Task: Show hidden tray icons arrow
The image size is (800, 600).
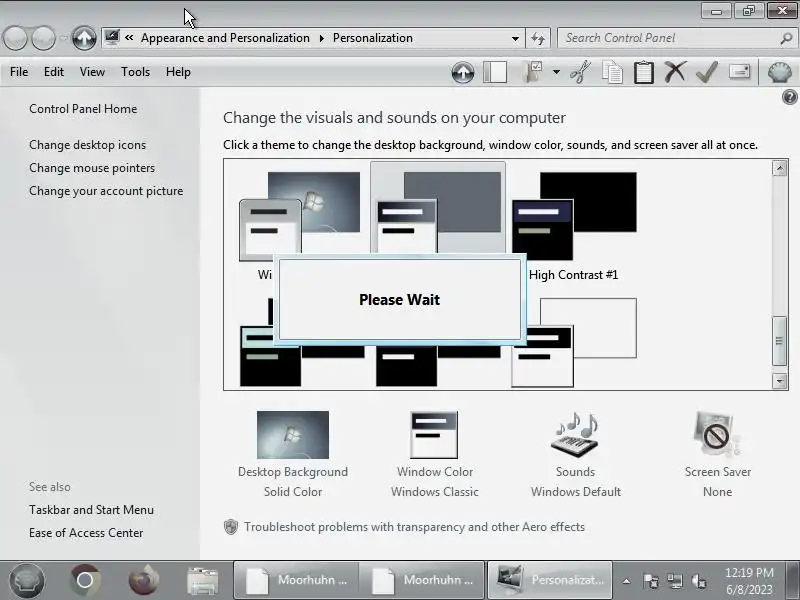Action: click(626, 581)
